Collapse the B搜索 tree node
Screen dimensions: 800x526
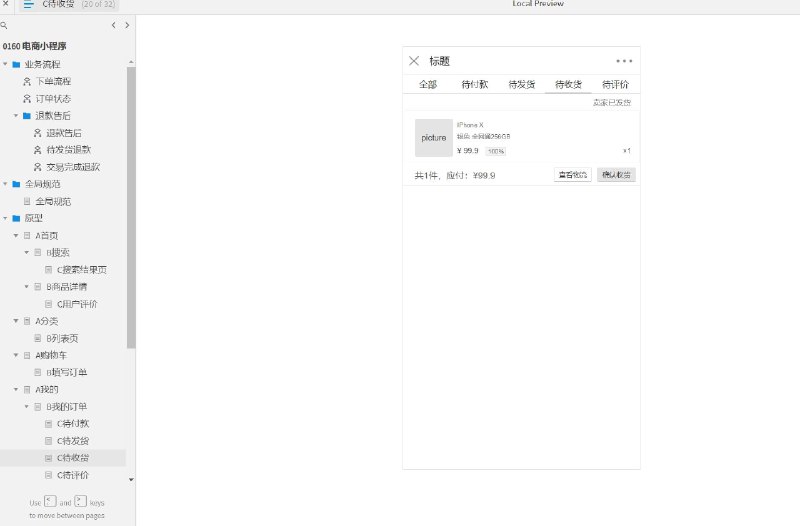[27, 253]
